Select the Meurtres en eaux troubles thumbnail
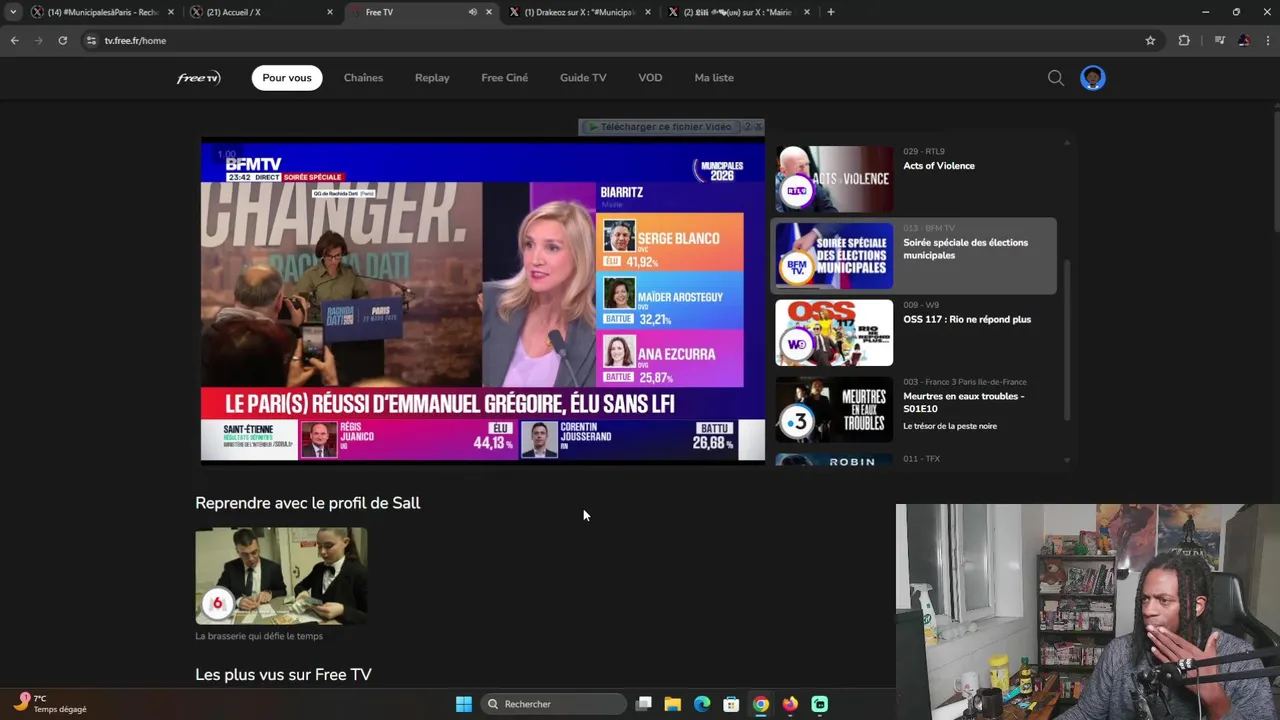Viewport: 1280px width, 720px height. [834, 409]
